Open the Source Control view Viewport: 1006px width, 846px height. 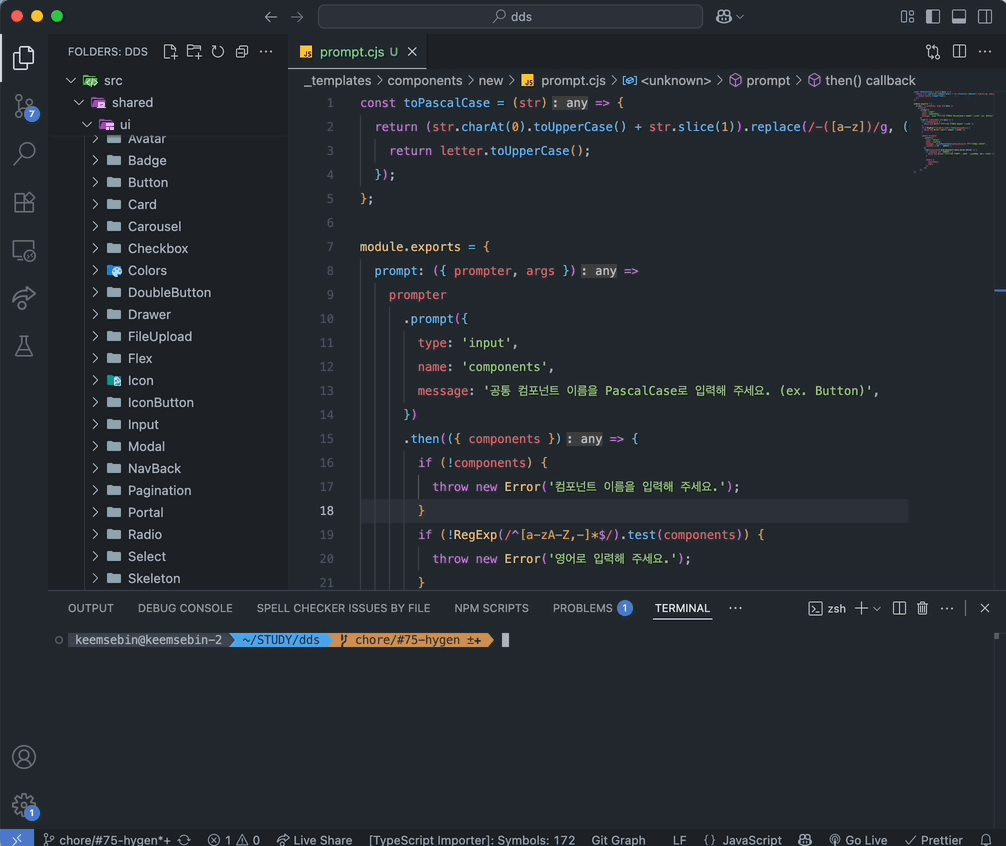coord(24,107)
